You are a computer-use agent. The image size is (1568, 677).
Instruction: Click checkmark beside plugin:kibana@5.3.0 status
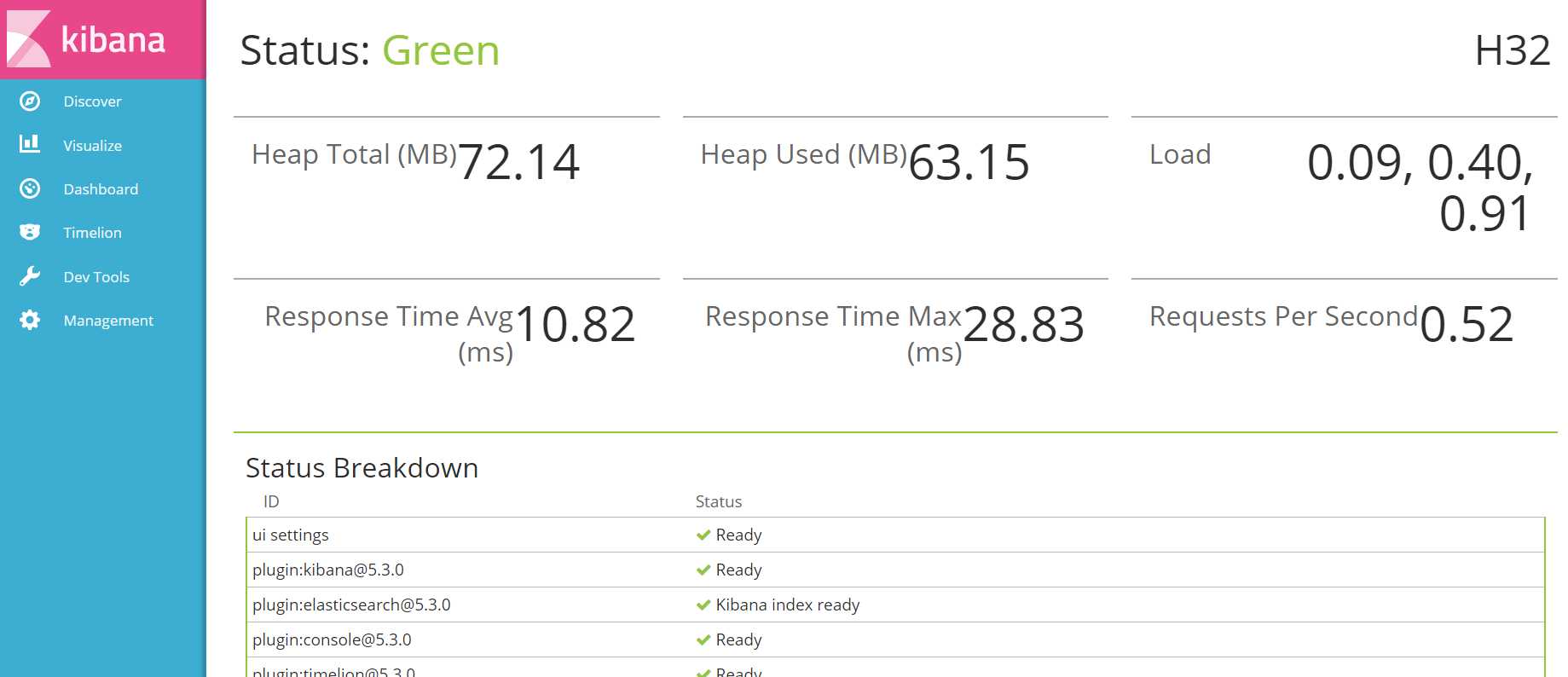[x=703, y=570]
